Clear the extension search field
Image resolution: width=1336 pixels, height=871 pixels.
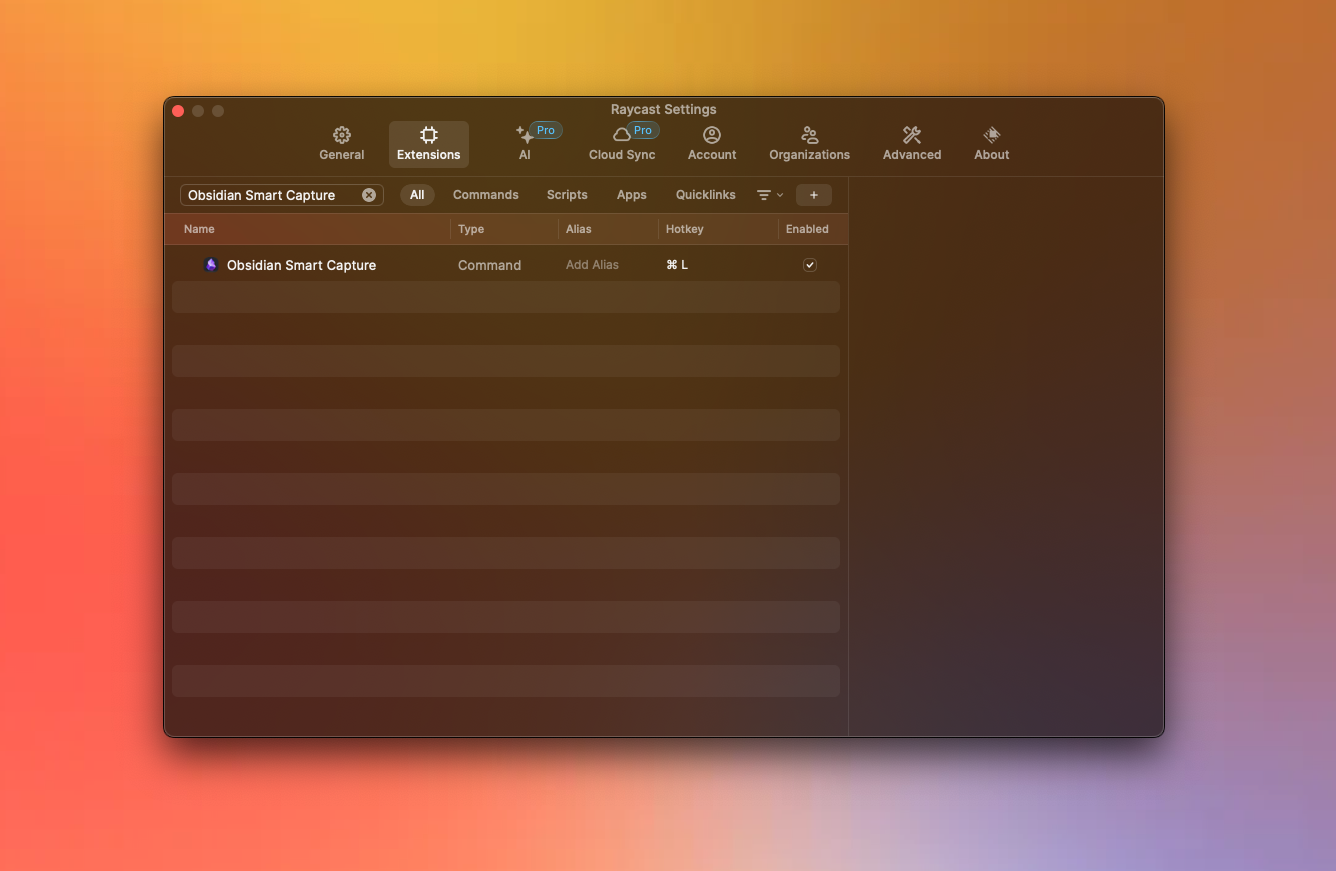pos(369,195)
